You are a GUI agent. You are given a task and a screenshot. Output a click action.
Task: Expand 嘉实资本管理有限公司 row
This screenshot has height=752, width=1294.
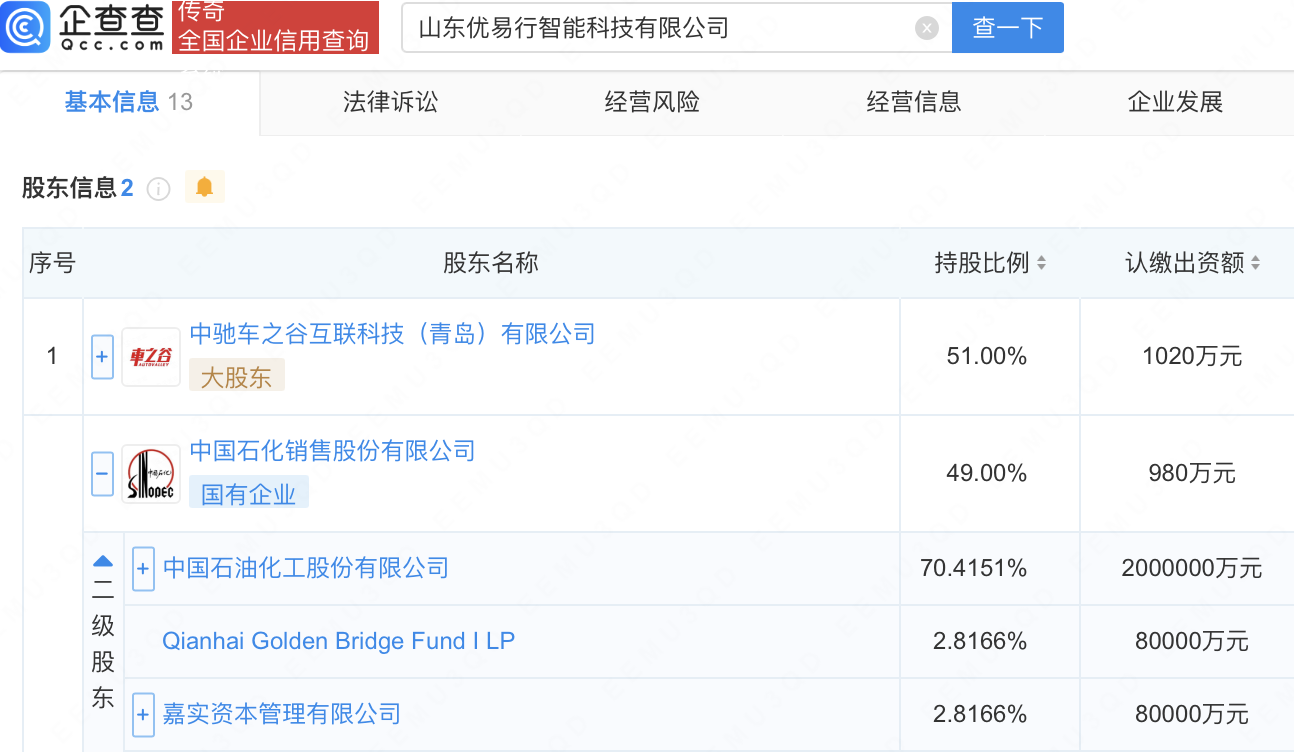(143, 715)
